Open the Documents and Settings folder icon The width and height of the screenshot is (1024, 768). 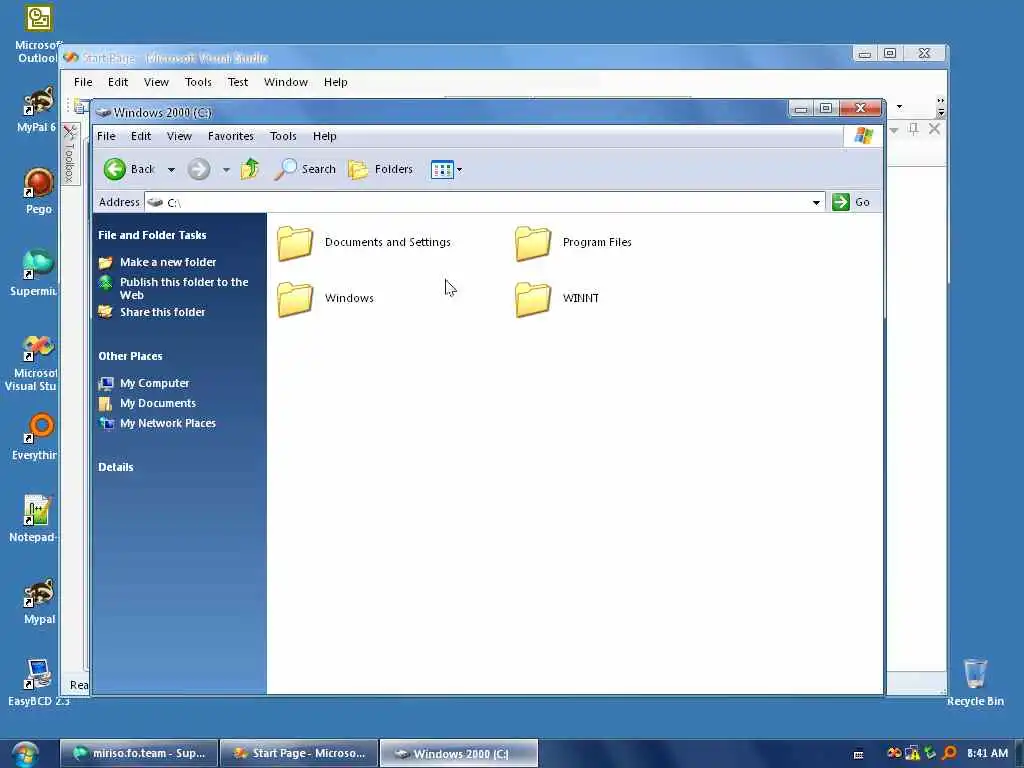pos(295,243)
